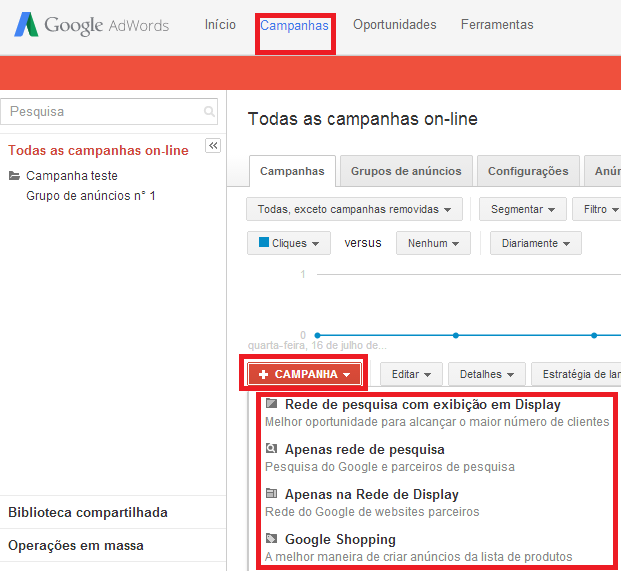This screenshot has height=571, width=621.
Task: Choose Rede de pesquisa com exibição em Display
Action: tap(423, 405)
